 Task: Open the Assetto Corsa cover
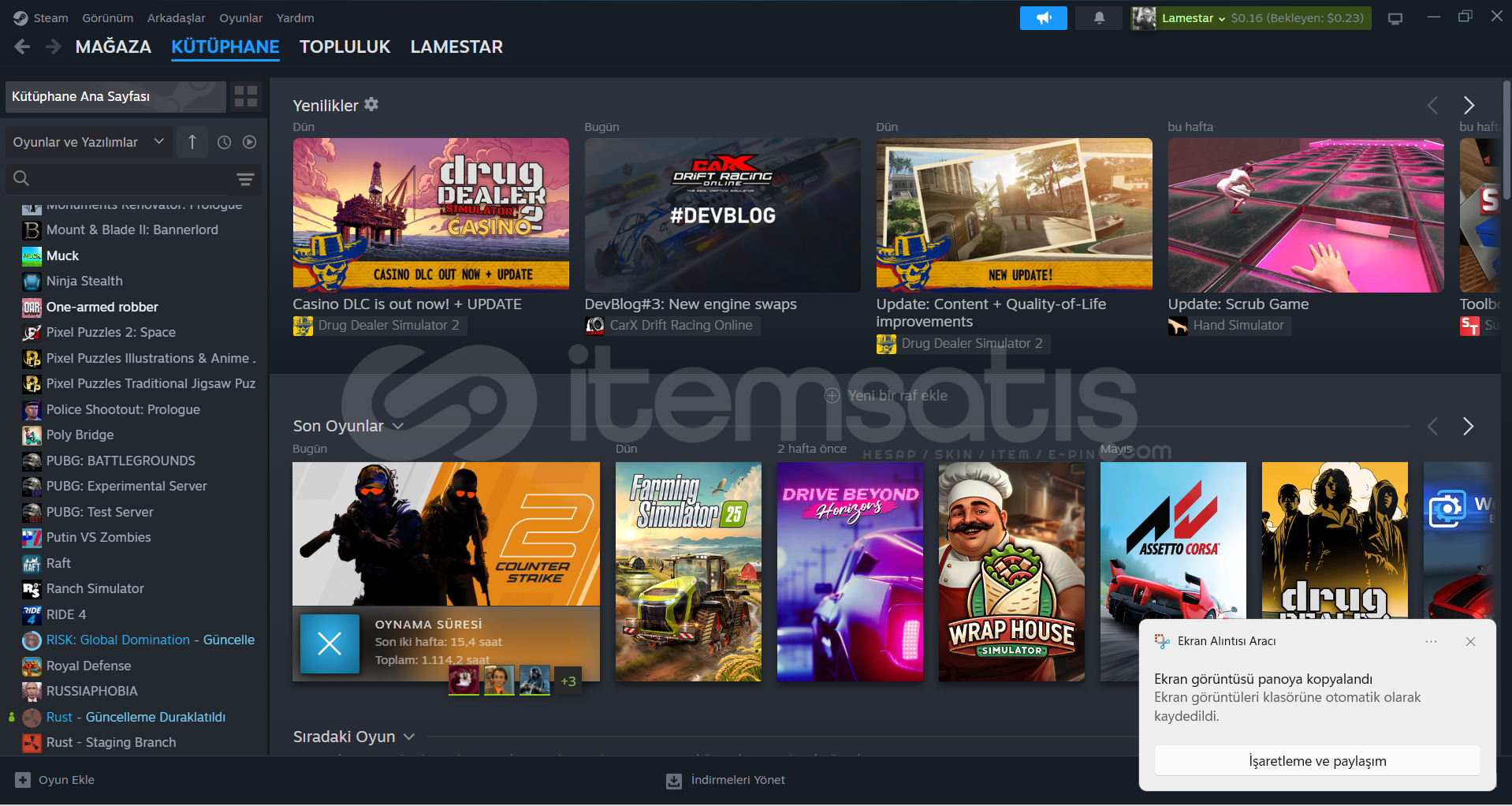pos(1173,541)
